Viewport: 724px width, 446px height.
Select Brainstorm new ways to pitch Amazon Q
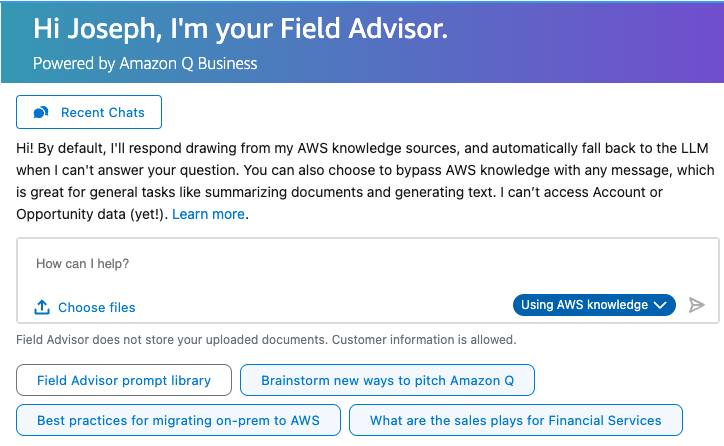point(388,380)
